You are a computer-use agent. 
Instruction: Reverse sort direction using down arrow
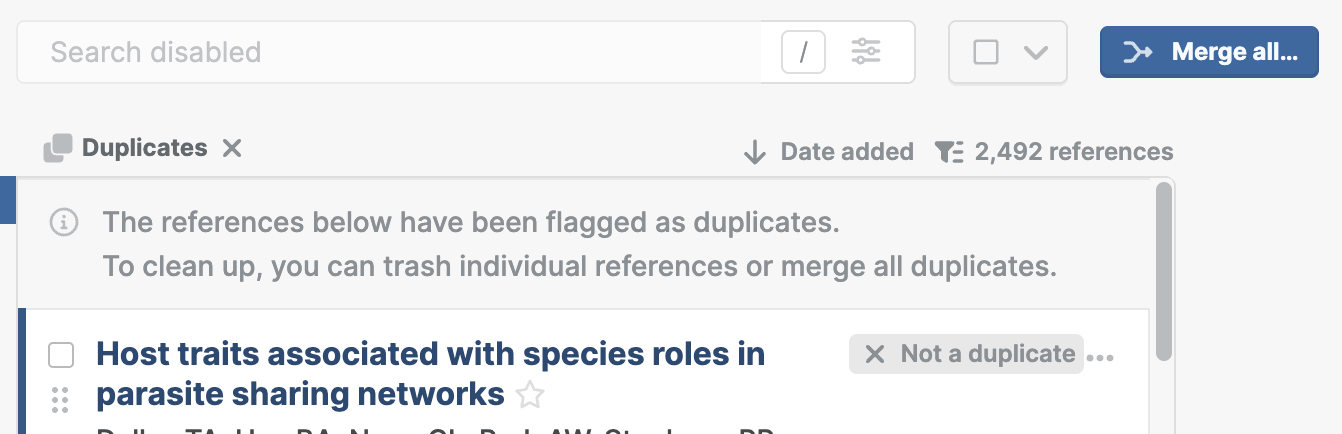coord(755,152)
